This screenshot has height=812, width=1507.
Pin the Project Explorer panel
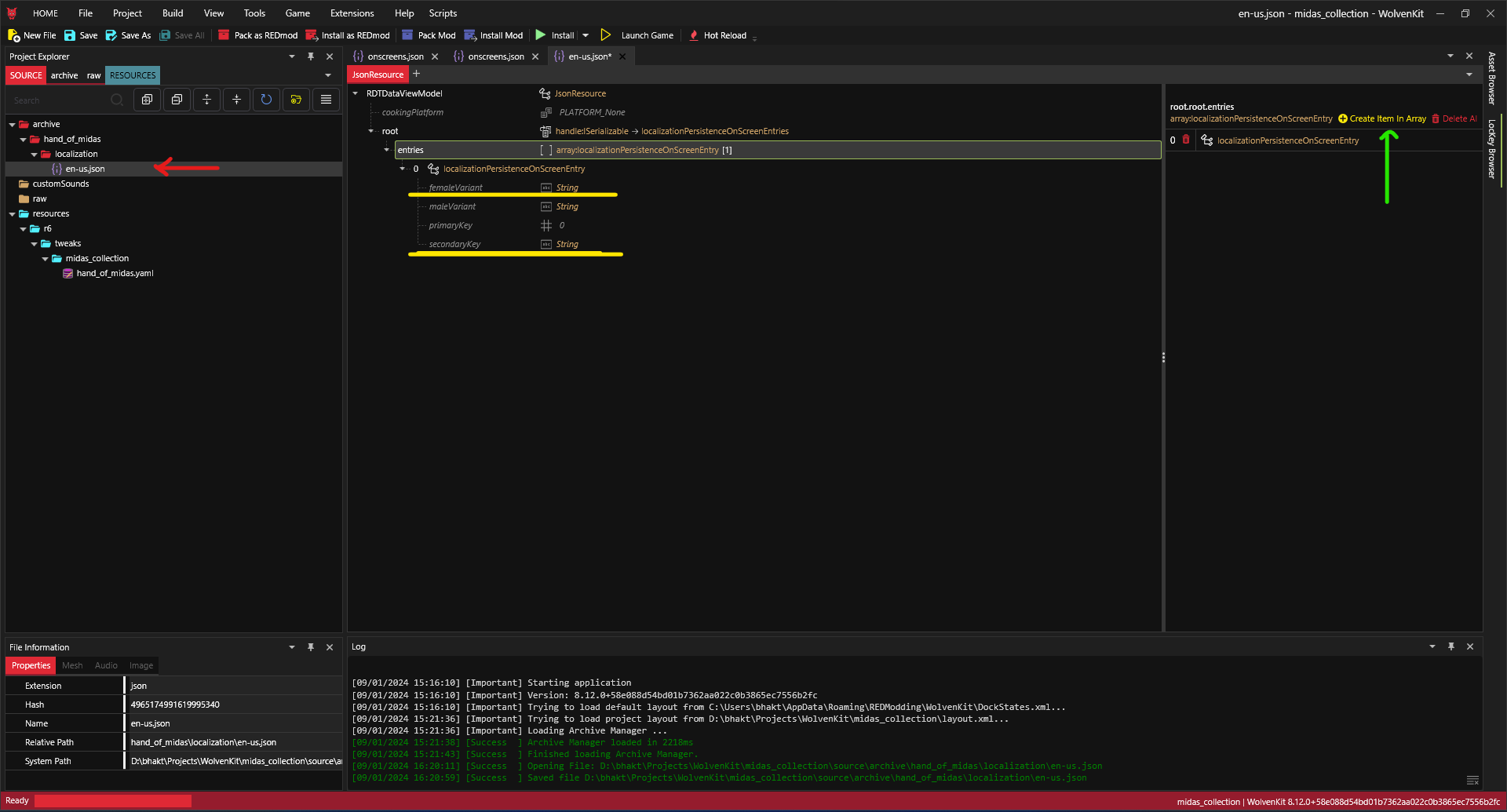point(311,56)
